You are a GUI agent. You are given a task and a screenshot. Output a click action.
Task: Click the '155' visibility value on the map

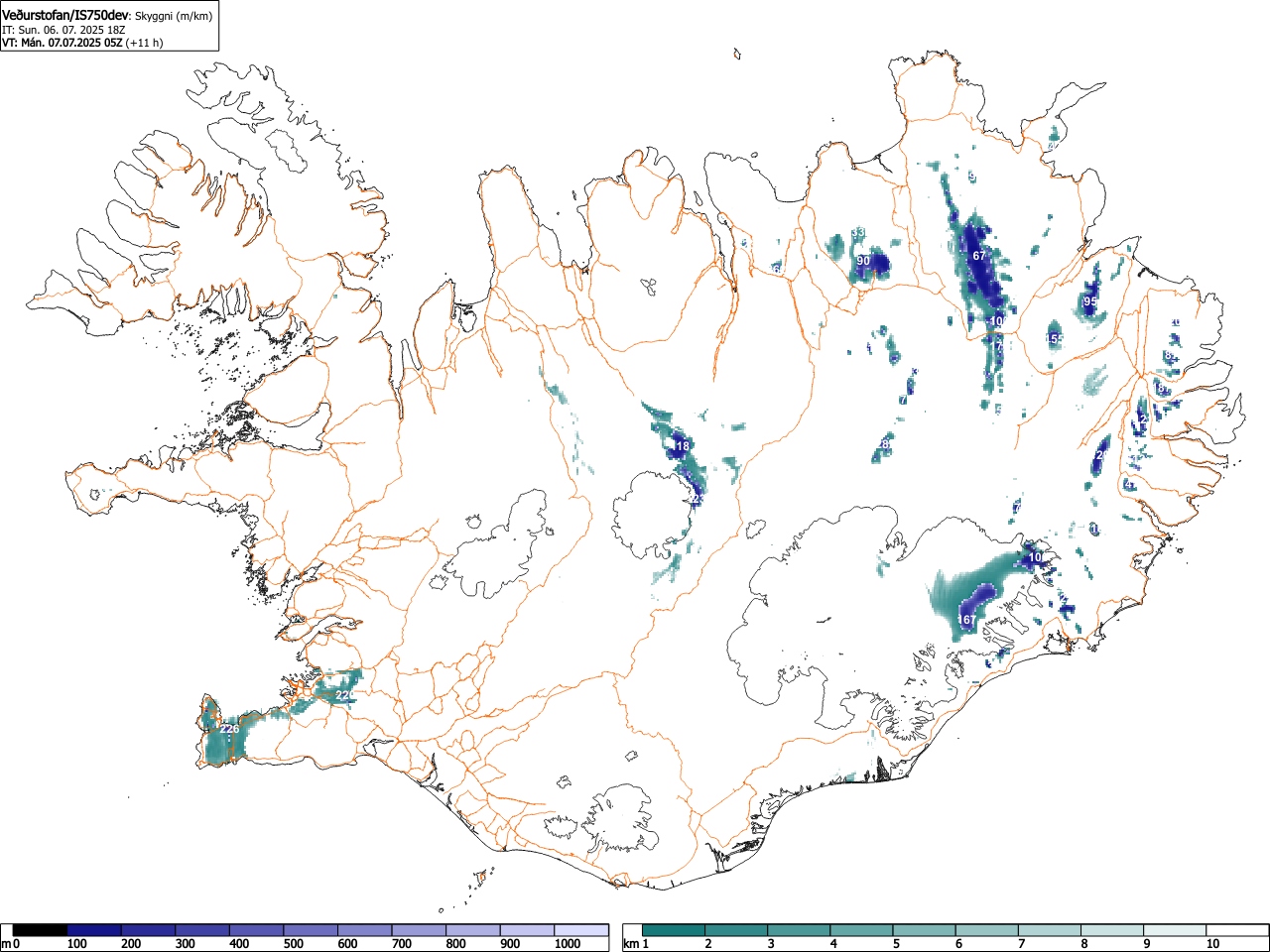tap(1055, 339)
